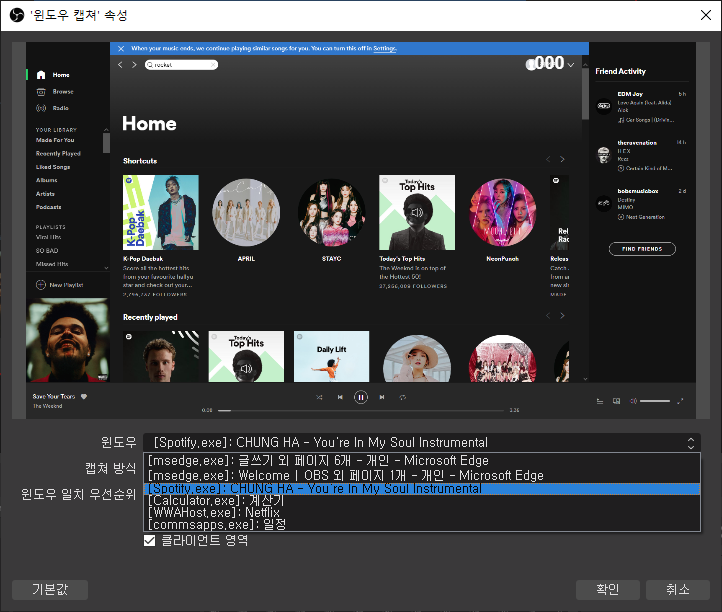Click the main Spotify vertical scrollbar

[585, 94]
